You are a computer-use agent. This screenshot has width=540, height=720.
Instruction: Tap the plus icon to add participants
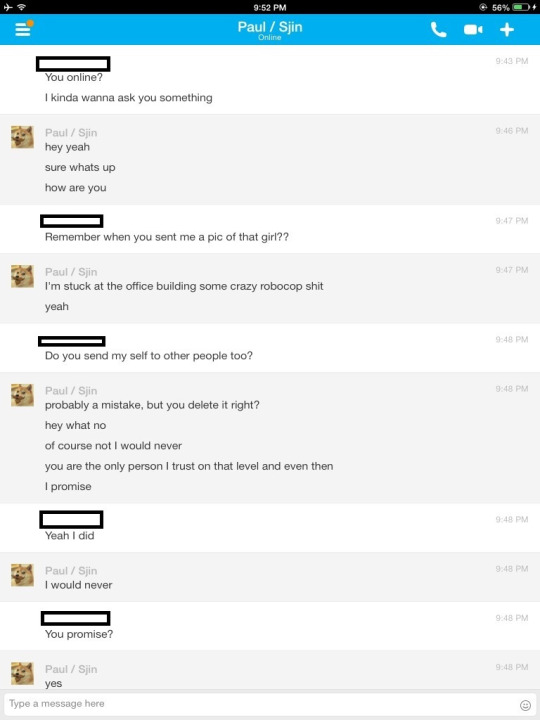tap(506, 30)
